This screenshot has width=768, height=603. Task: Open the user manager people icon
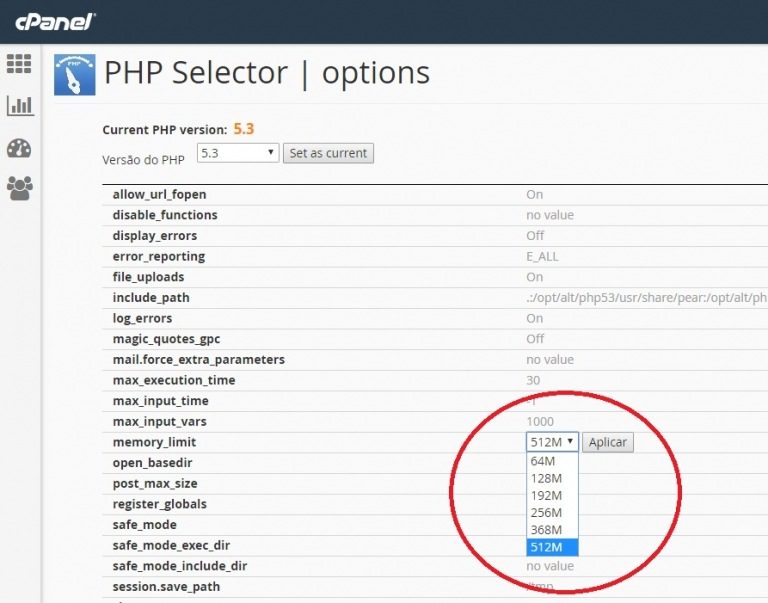(x=19, y=188)
